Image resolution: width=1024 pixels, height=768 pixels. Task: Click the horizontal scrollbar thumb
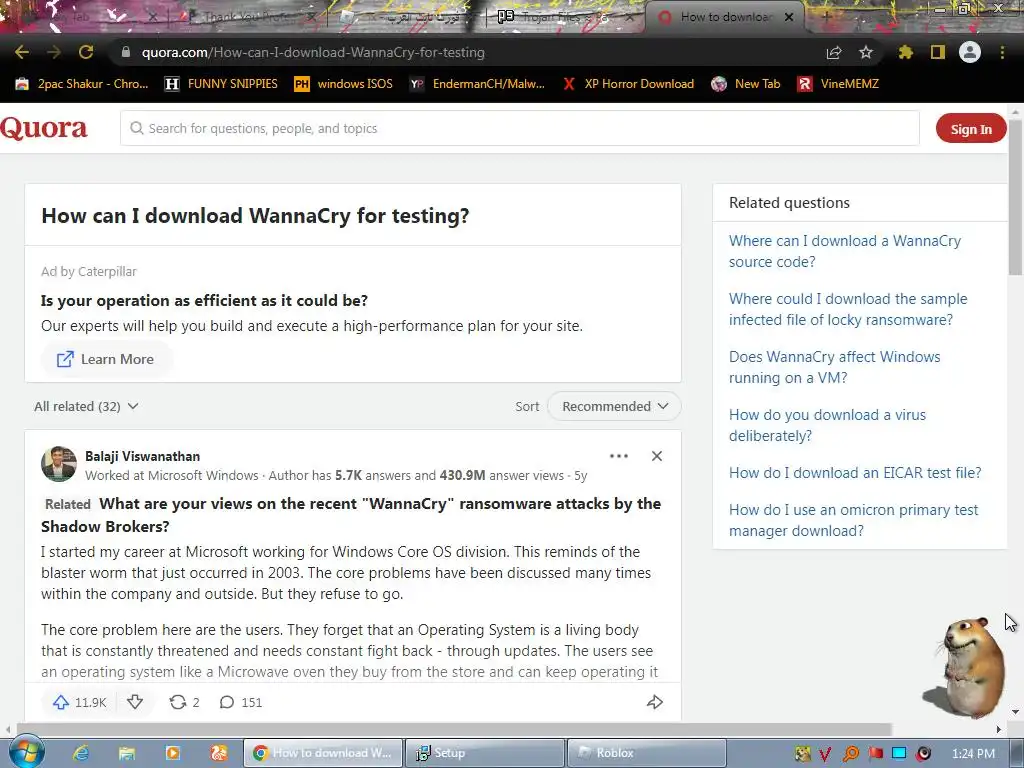tap(454, 729)
